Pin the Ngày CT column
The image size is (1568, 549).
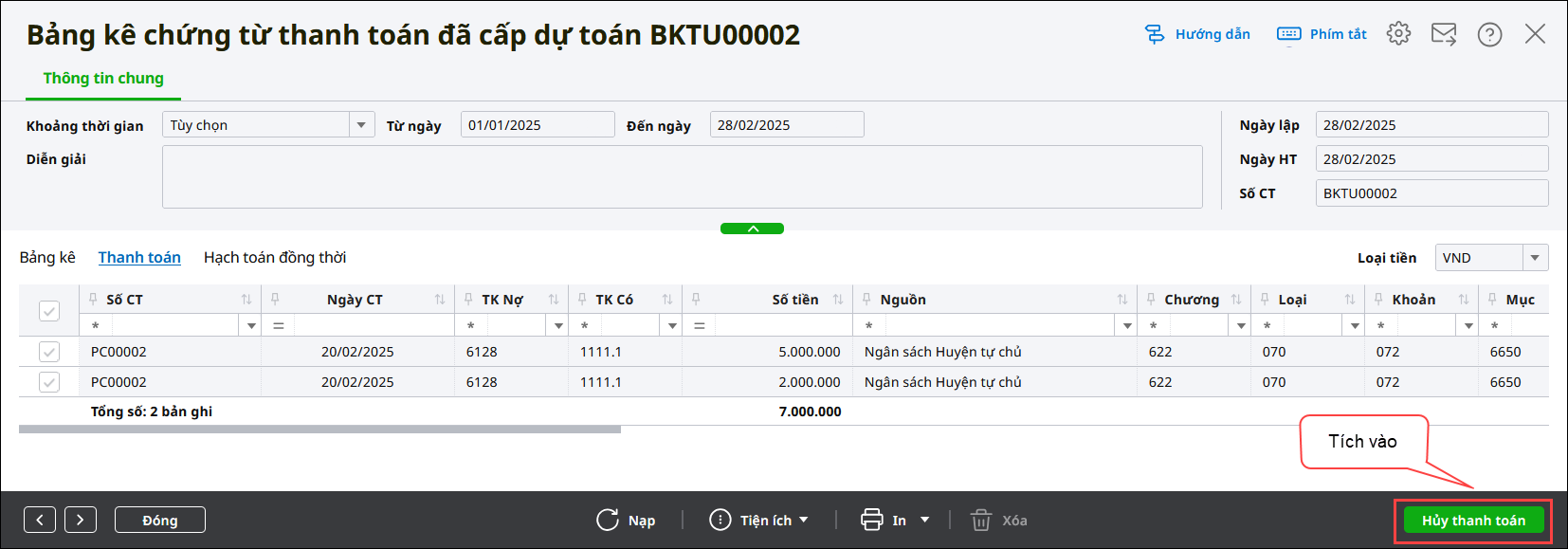coord(275,299)
